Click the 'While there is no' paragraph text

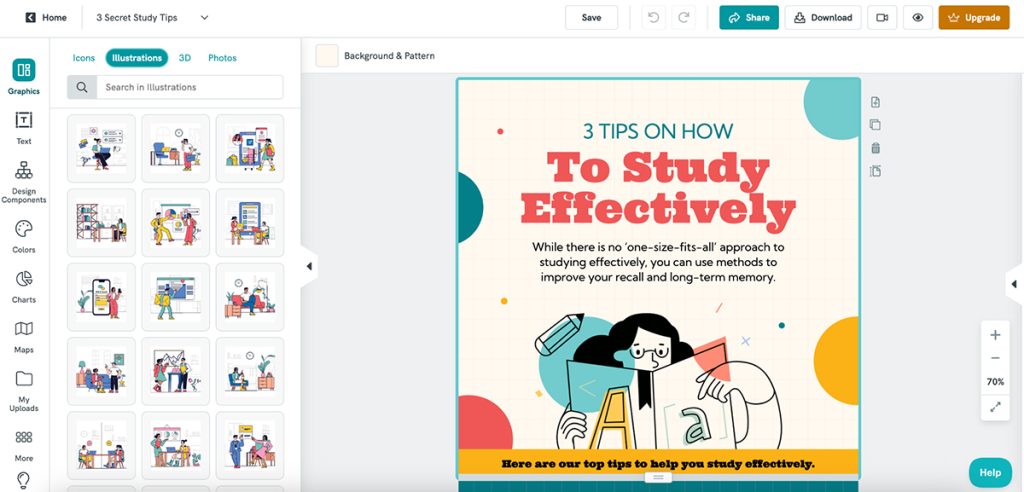(x=658, y=263)
